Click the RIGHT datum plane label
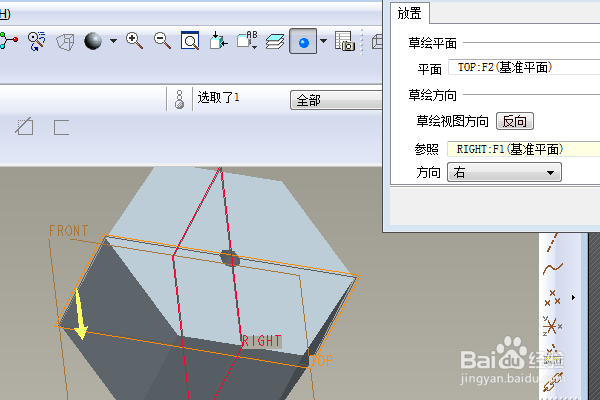600x400 pixels. pyautogui.click(x=262, y=341)
